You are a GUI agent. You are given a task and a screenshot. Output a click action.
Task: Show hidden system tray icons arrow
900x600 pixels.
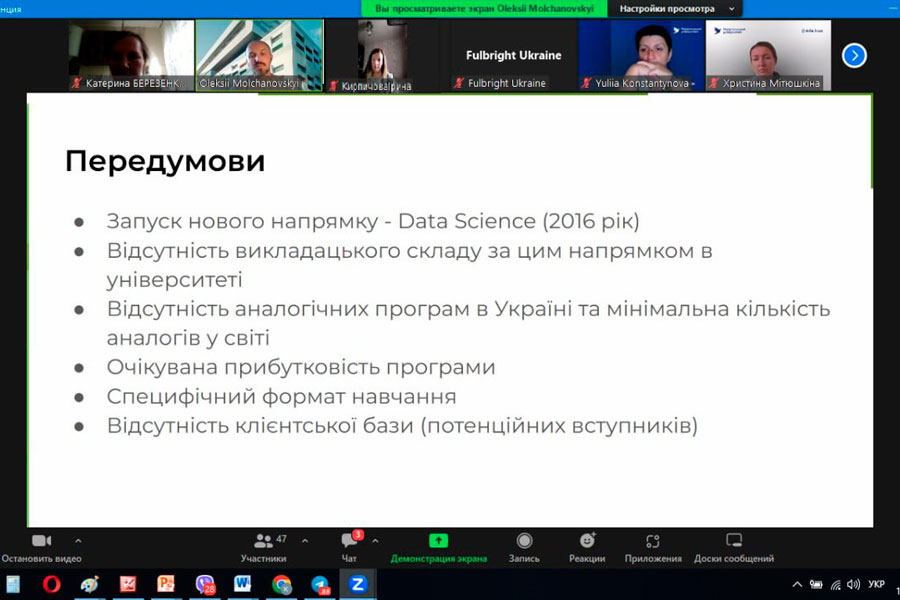(797, 584)
